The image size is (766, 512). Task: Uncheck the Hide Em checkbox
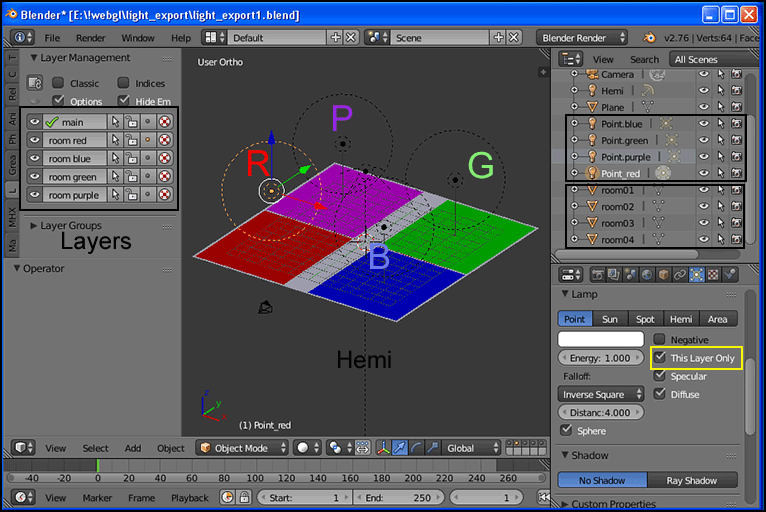coord(124,100)
